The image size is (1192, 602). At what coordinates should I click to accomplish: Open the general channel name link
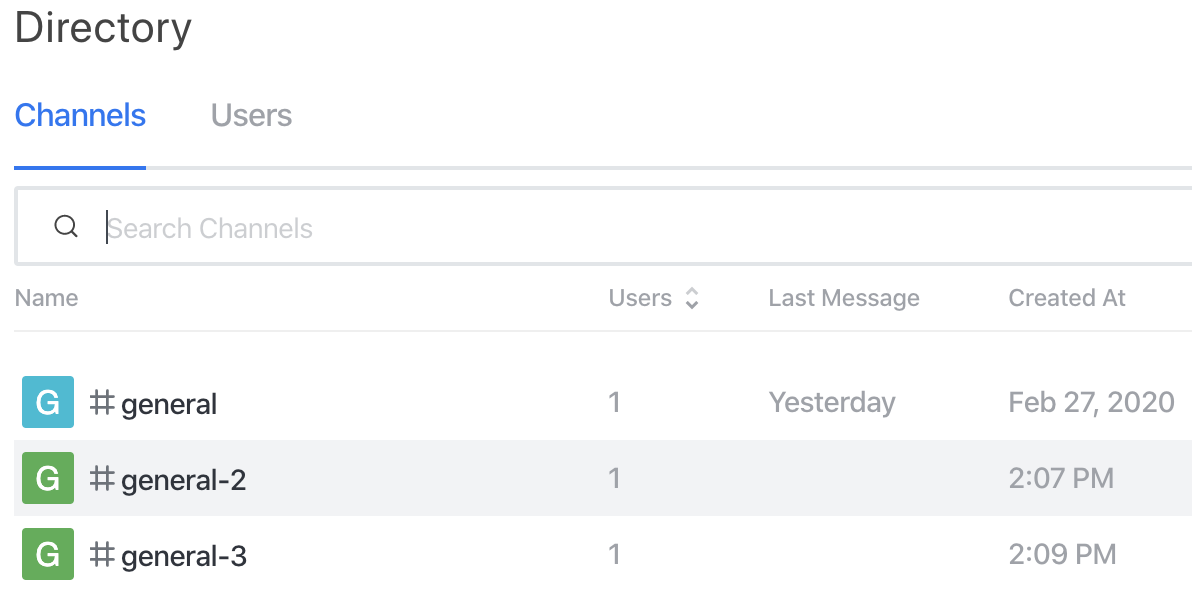point(169,404)
